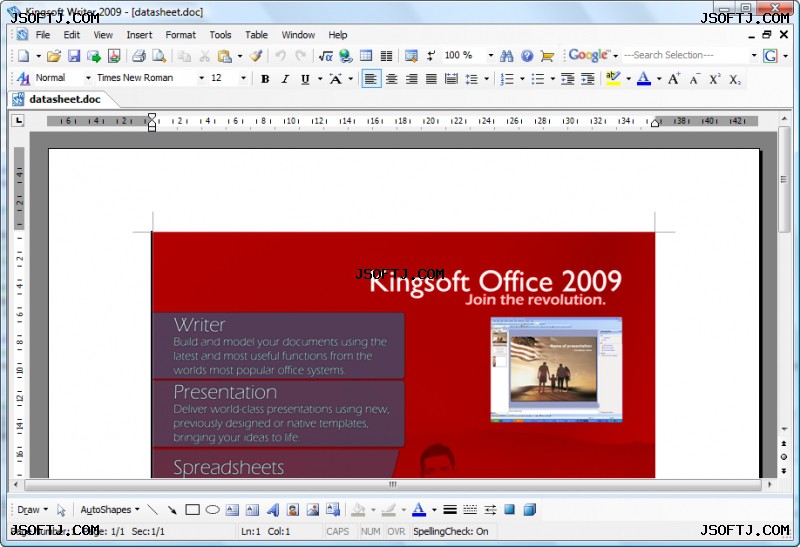This screenshot has height=547, width=800.
Task: Decrease font size with A- icon
Action: click(x=694, y=79)
